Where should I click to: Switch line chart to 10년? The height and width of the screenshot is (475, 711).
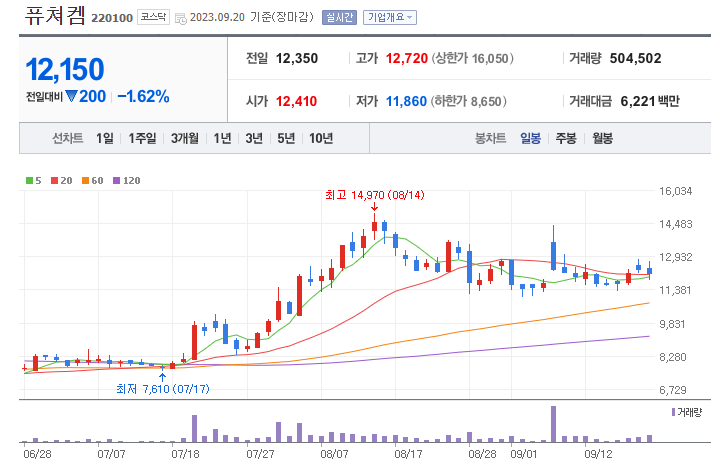click(x=321, y=138)
